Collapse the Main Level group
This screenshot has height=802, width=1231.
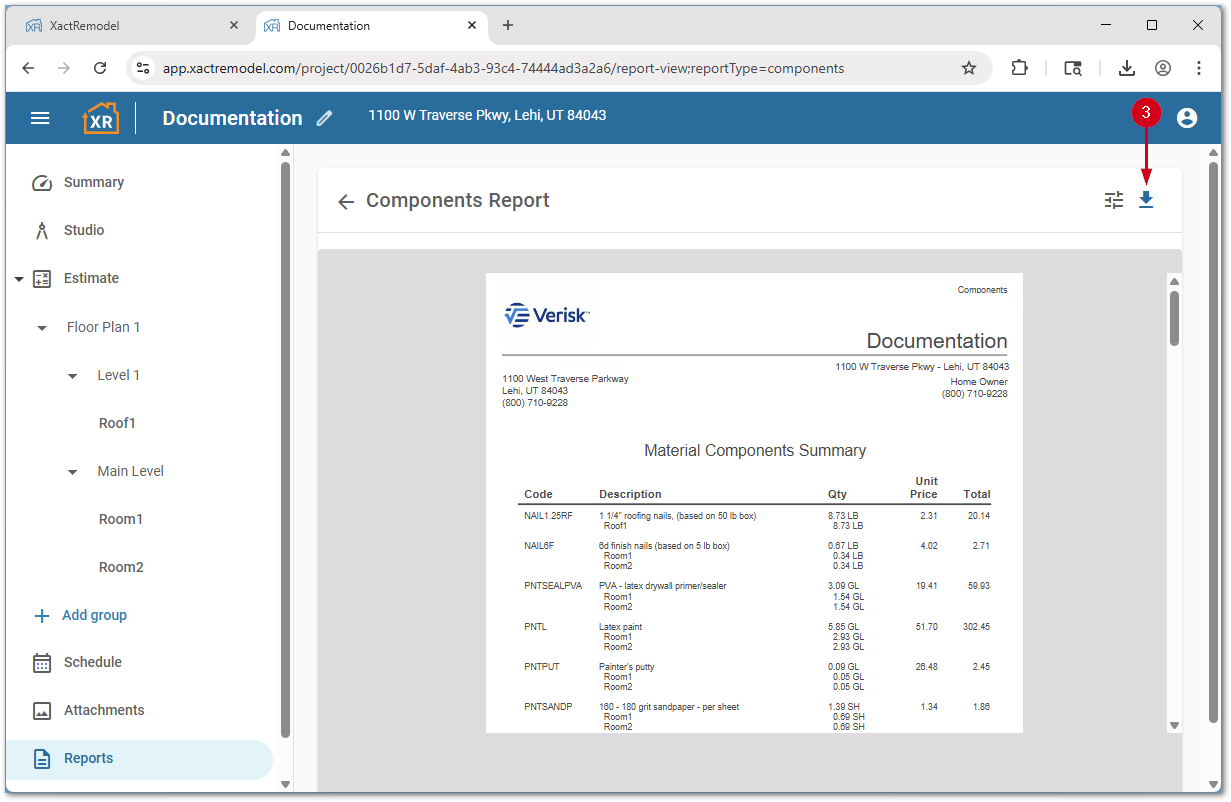point(71,471)
